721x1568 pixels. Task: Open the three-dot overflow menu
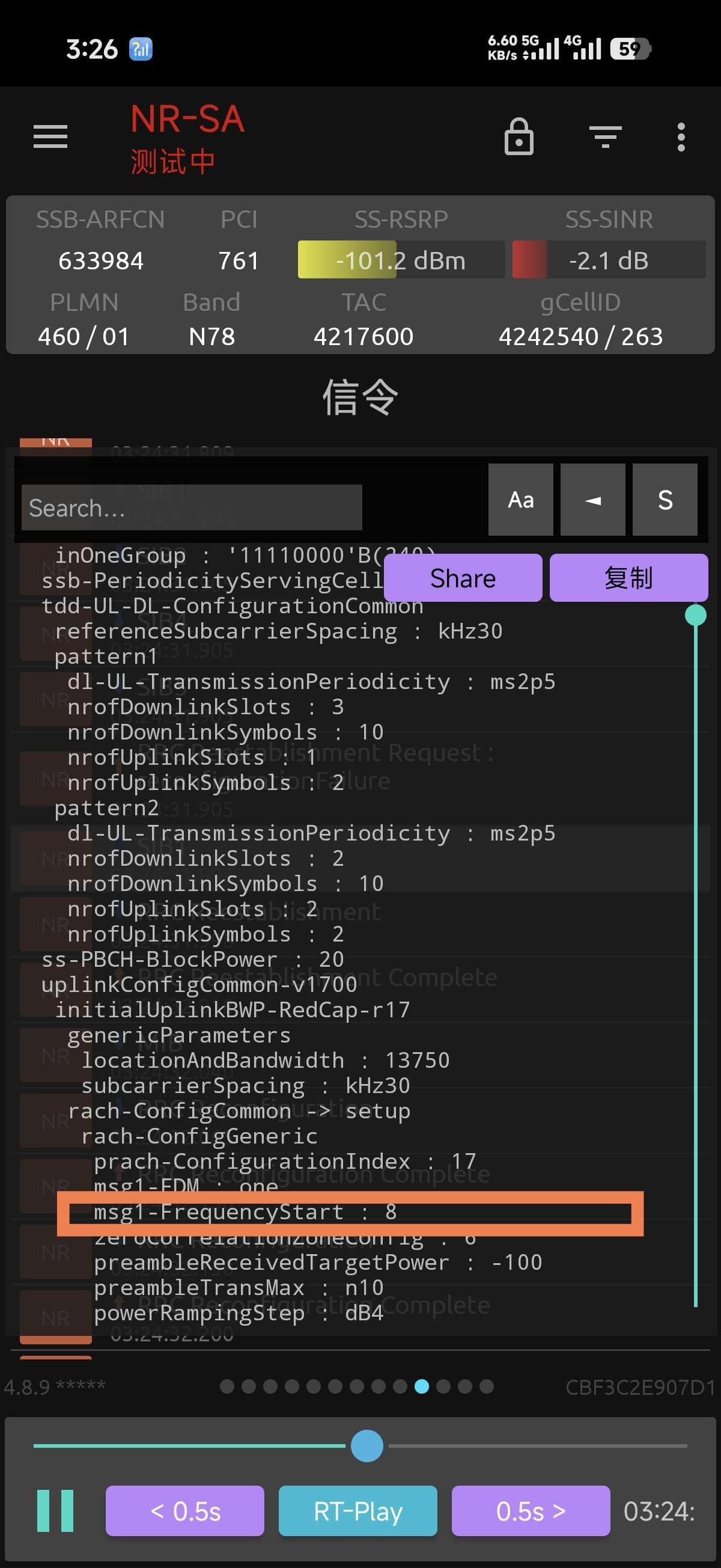tap(681, 136)
